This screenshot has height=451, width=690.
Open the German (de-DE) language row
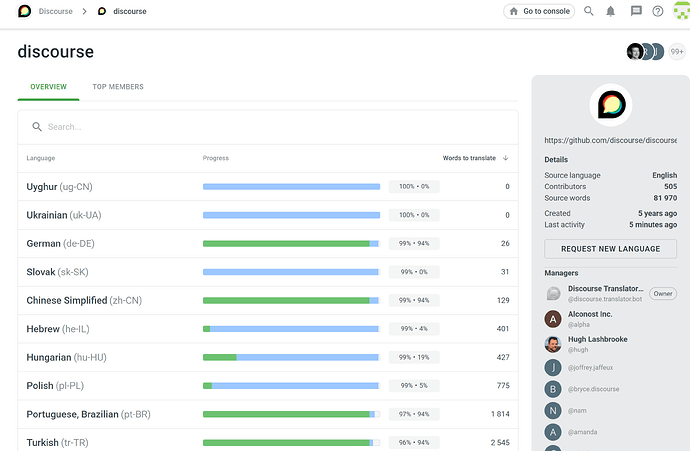[268, 243]
